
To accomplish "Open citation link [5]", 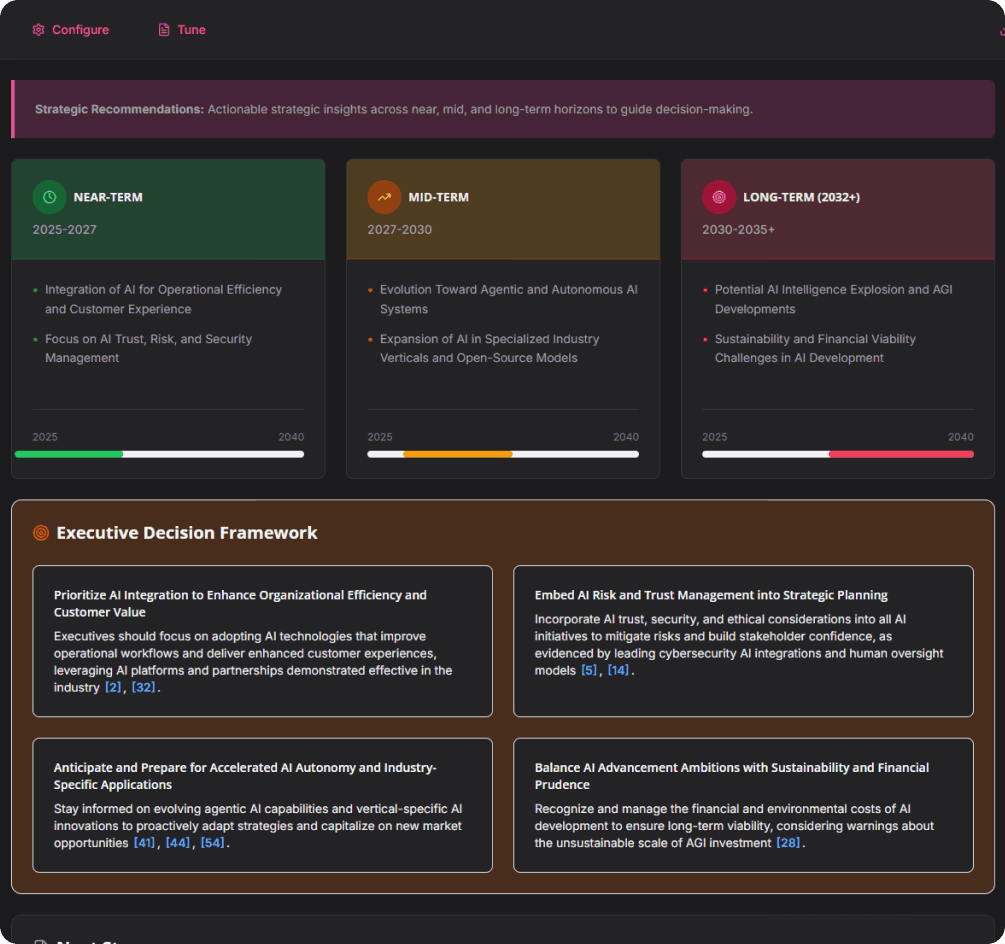I will pos(589,670).
